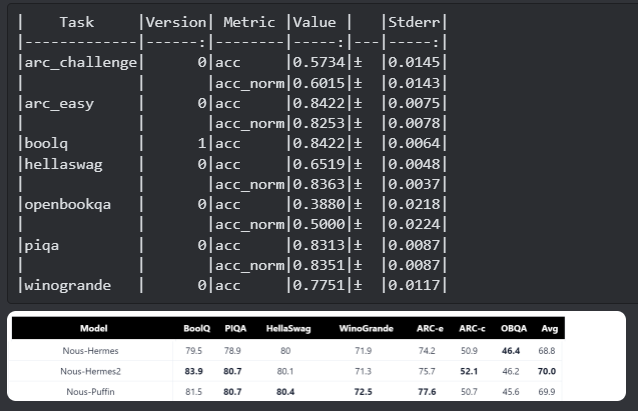Click Nous-Hermes PIQA score 78.9
Image resolution: width=638 pixels, height=411 pixels.
[x=232, y=351]
